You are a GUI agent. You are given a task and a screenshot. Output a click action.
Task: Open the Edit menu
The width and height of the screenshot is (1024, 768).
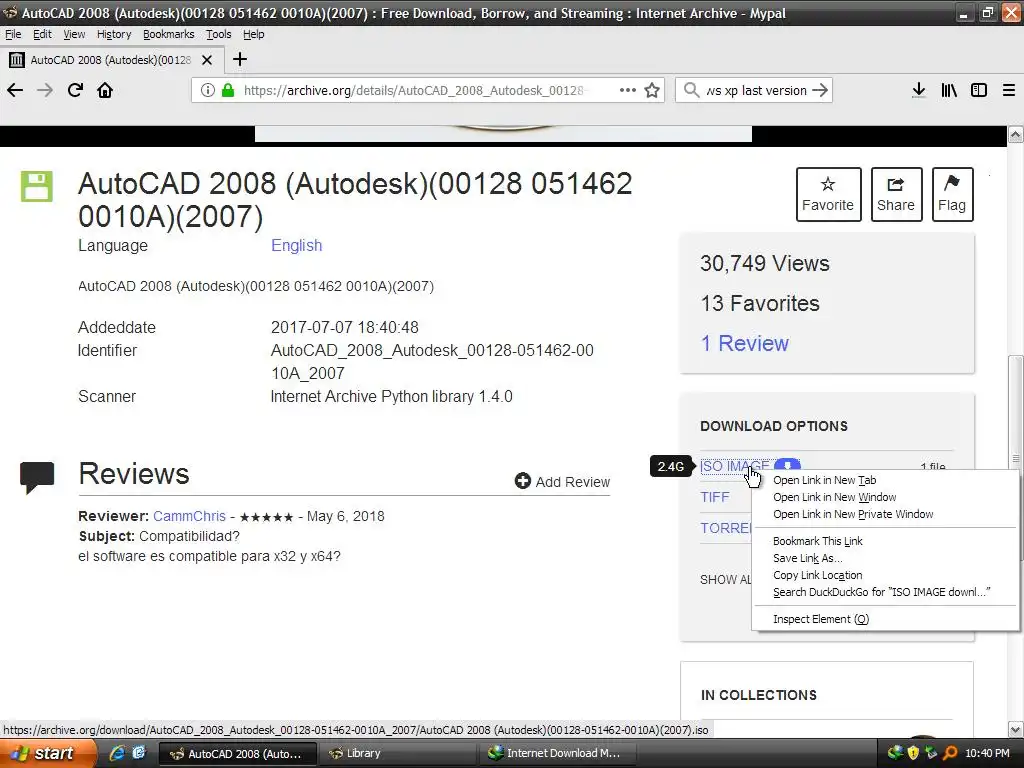pos(42,34)
